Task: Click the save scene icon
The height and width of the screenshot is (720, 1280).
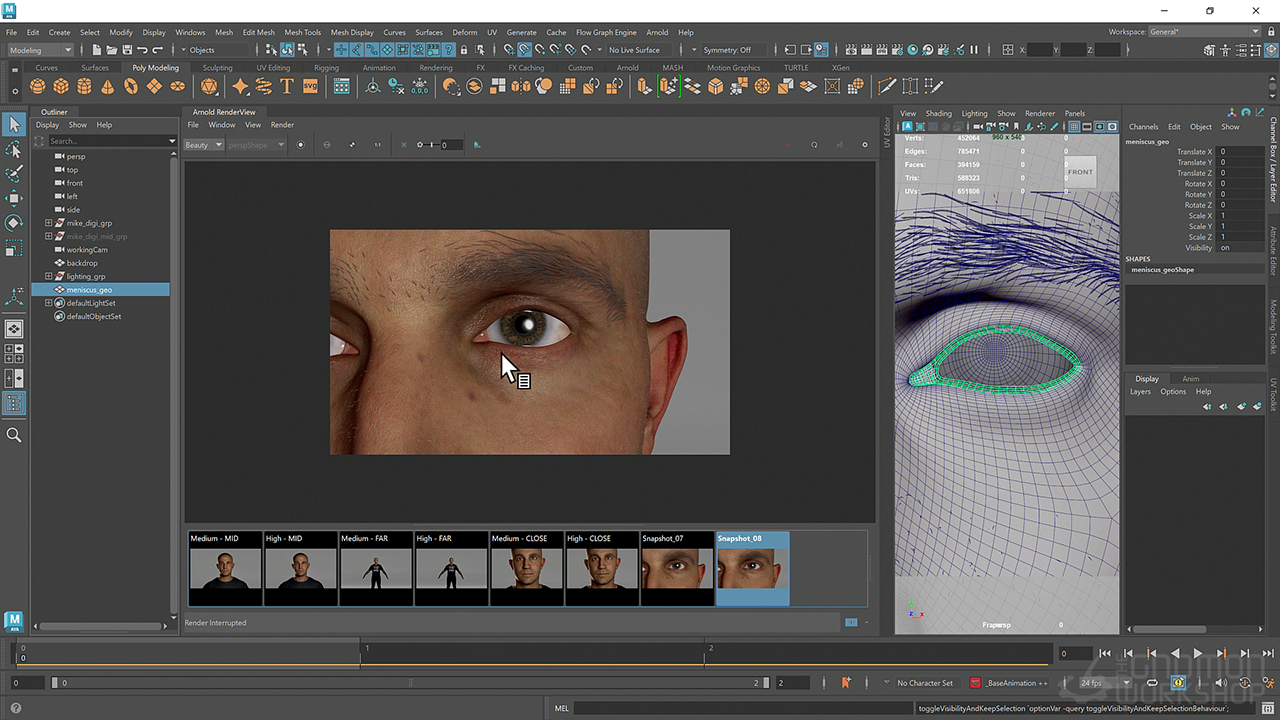Action: pyautogui.click(x=127, y=50)
